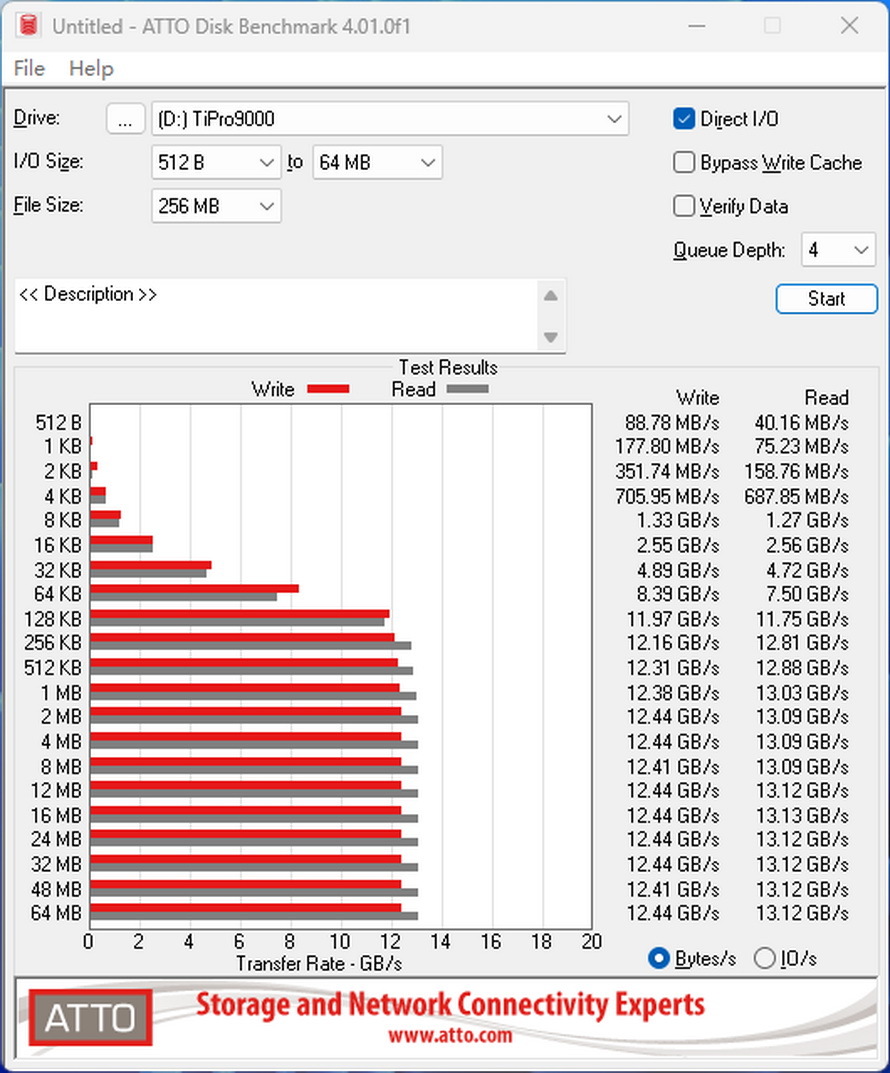Click the 32 KB write value 4.89 GB/s
This screenshot has height=1073, width=890.
[678, 570]
